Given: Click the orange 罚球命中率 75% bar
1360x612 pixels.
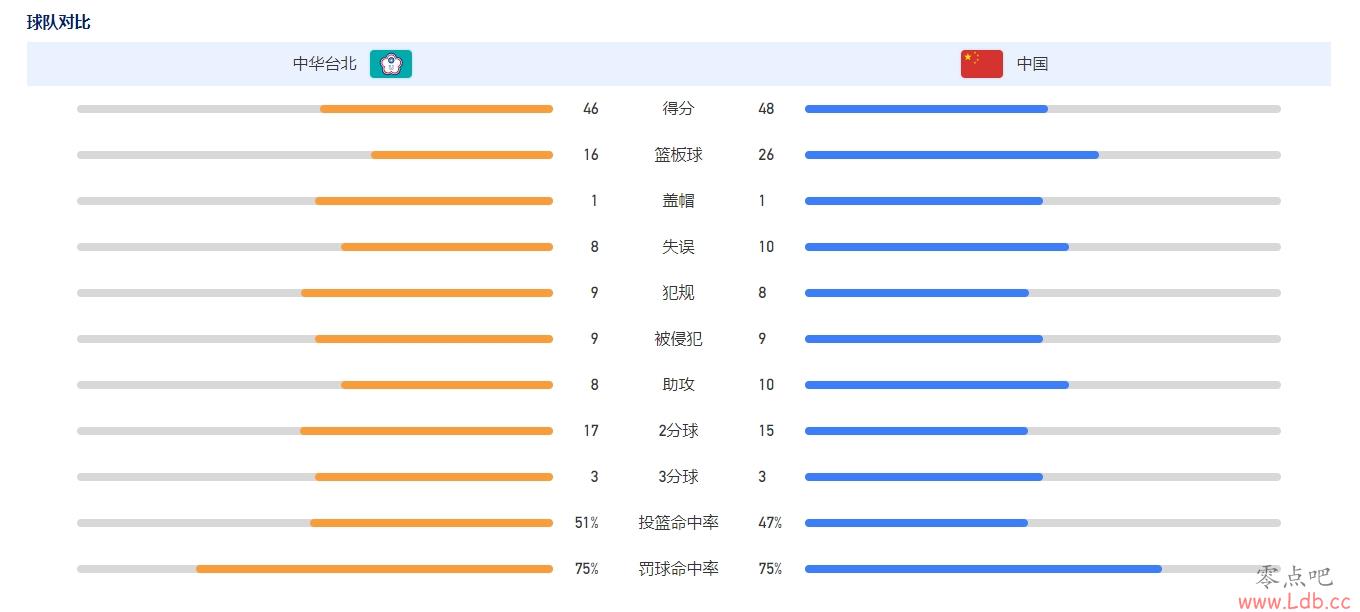Looking at the screenshot, I should point(374,569).
